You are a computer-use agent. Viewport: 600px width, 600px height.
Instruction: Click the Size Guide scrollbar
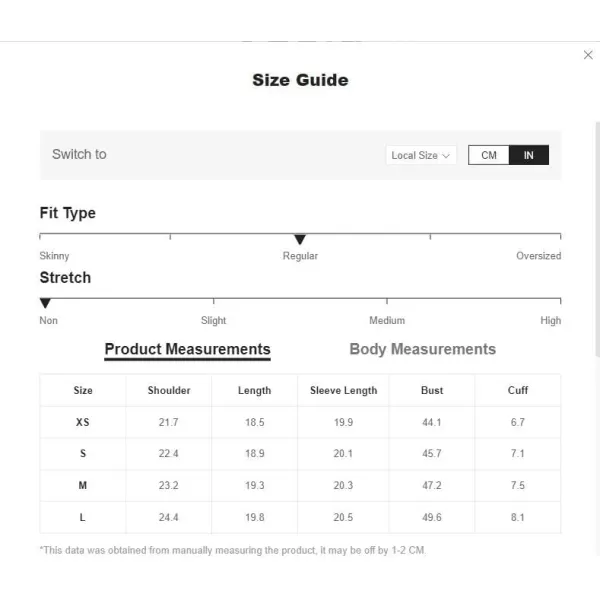[597, 239]
